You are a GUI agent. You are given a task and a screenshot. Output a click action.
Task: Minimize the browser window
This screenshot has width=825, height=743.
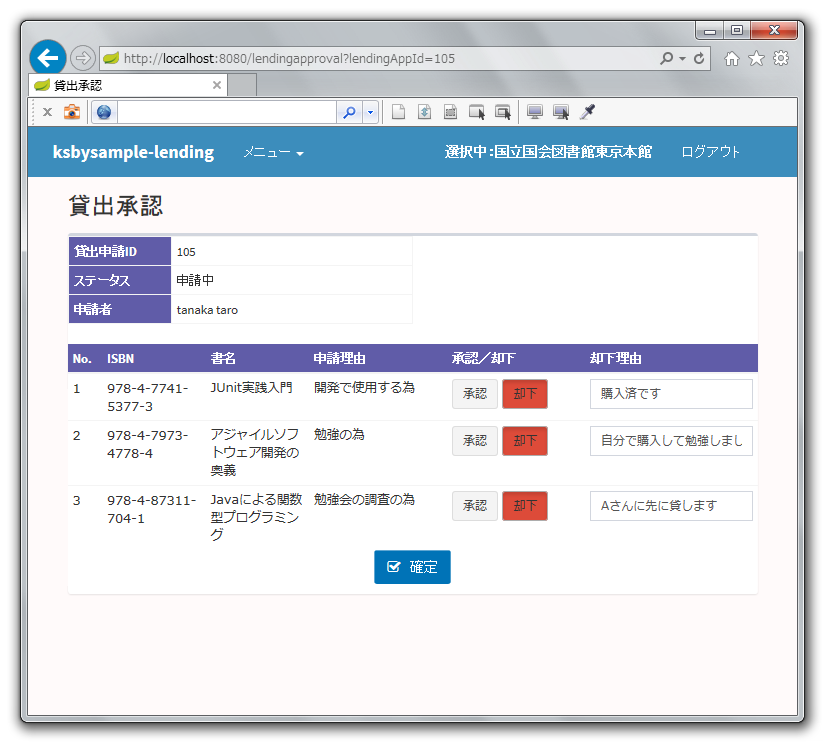click(x=710, y=31)
